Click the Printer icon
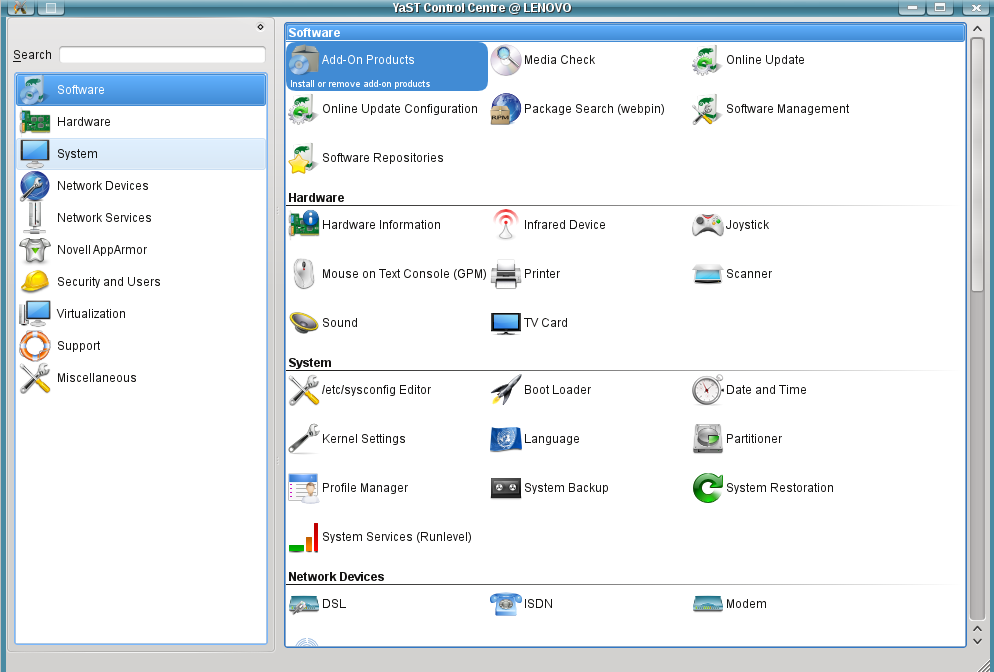The height and width of the screenshot is (672, 994). (505, 274)
